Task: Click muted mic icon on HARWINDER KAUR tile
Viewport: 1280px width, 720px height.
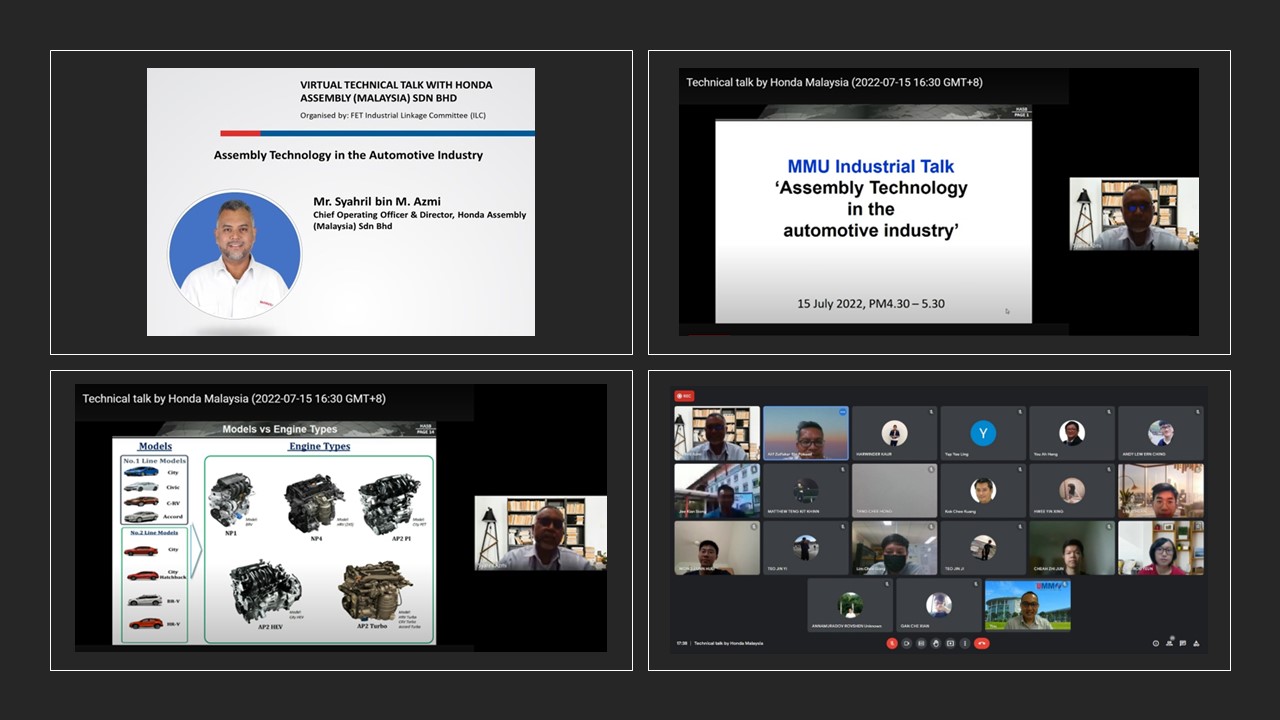Action: pyautogui.click(x=930, y=411)
